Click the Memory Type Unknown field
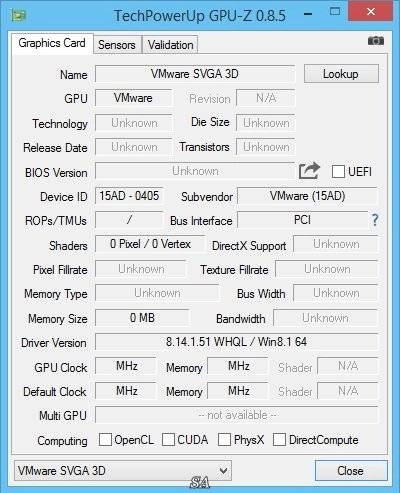 (157, 293)
